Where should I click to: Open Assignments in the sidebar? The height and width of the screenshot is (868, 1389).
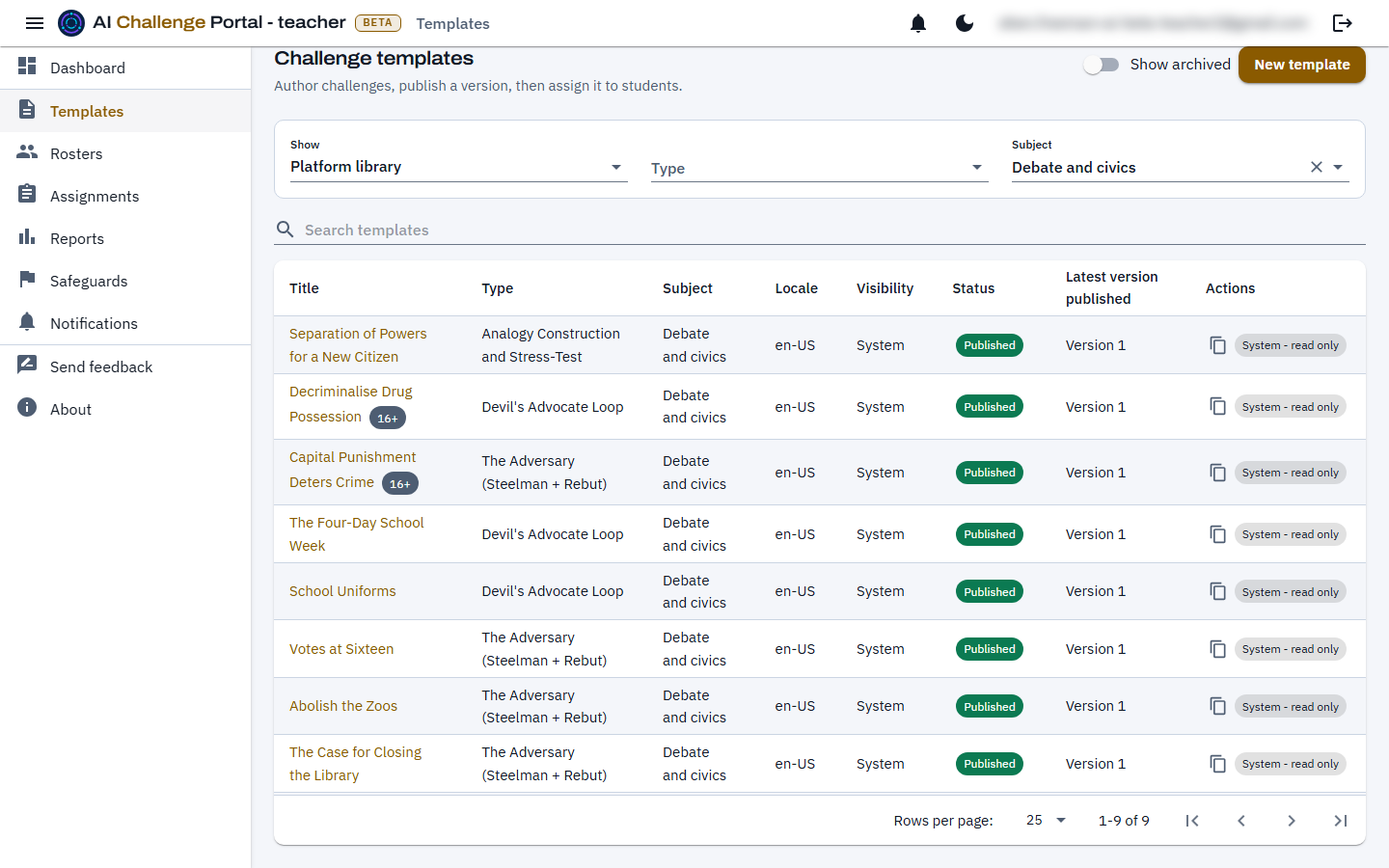[125, 196]
